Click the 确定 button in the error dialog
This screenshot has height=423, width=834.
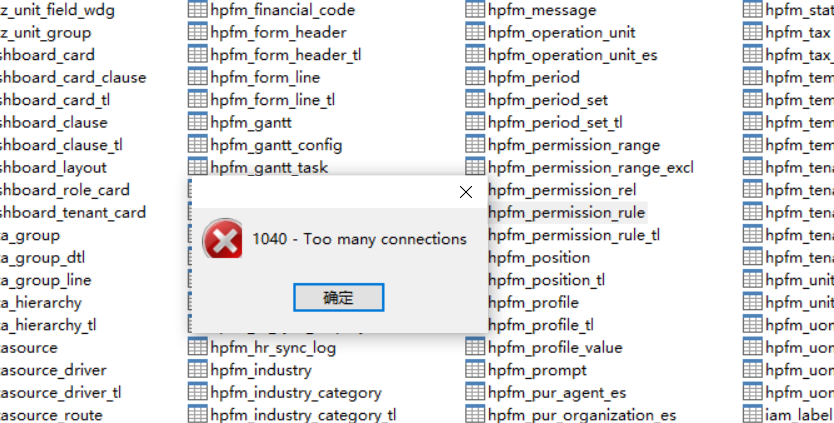338,297
